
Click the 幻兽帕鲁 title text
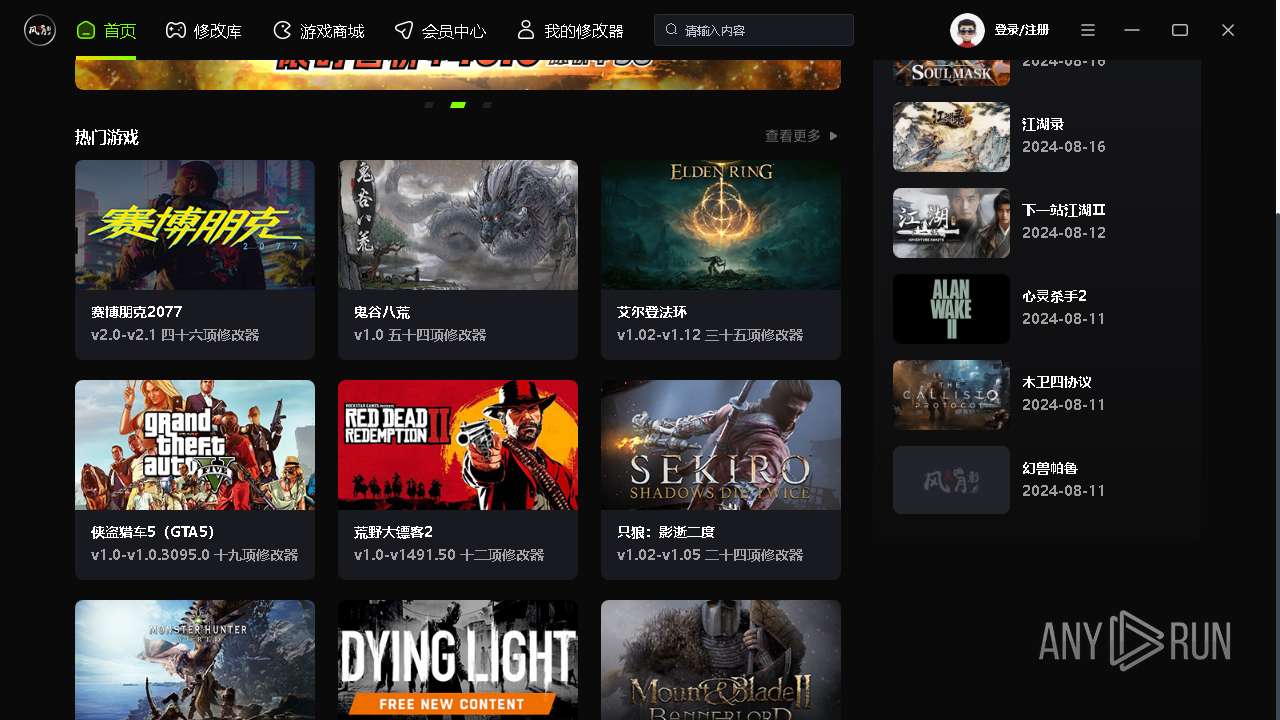(1050, 468)
